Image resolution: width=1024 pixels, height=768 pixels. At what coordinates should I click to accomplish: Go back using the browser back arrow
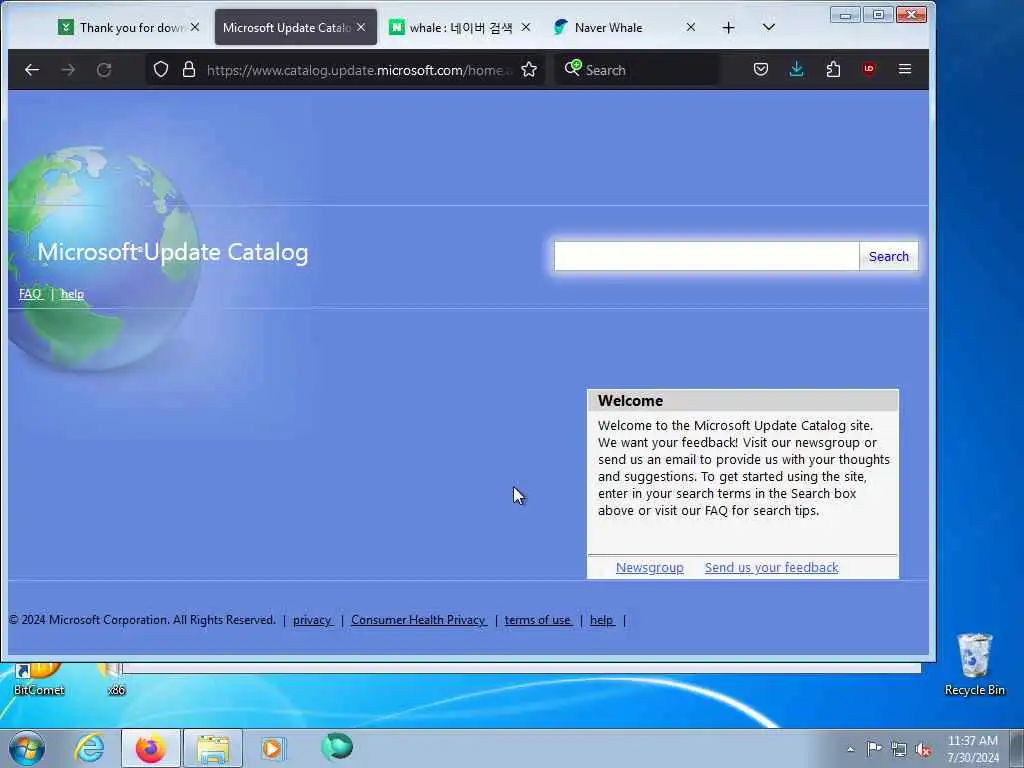click(x=31, y=69)
